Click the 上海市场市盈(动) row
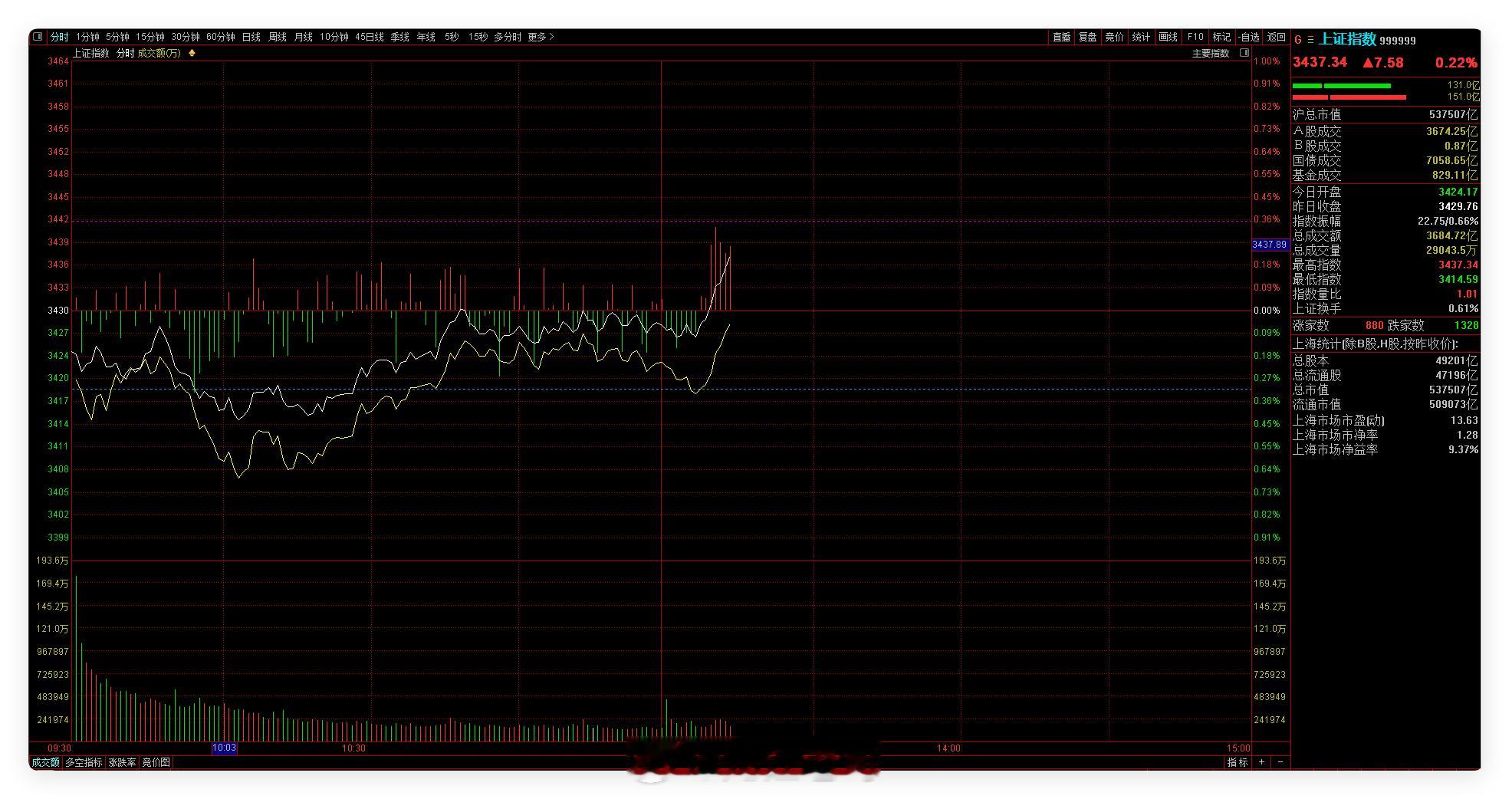The width and height of the screenshot is (1512, 799). pos(1385,420)
